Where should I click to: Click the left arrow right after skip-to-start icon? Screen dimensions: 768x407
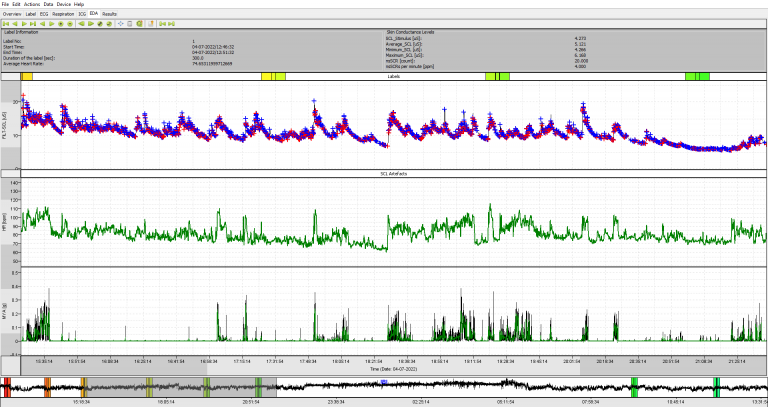click(15, 24)
